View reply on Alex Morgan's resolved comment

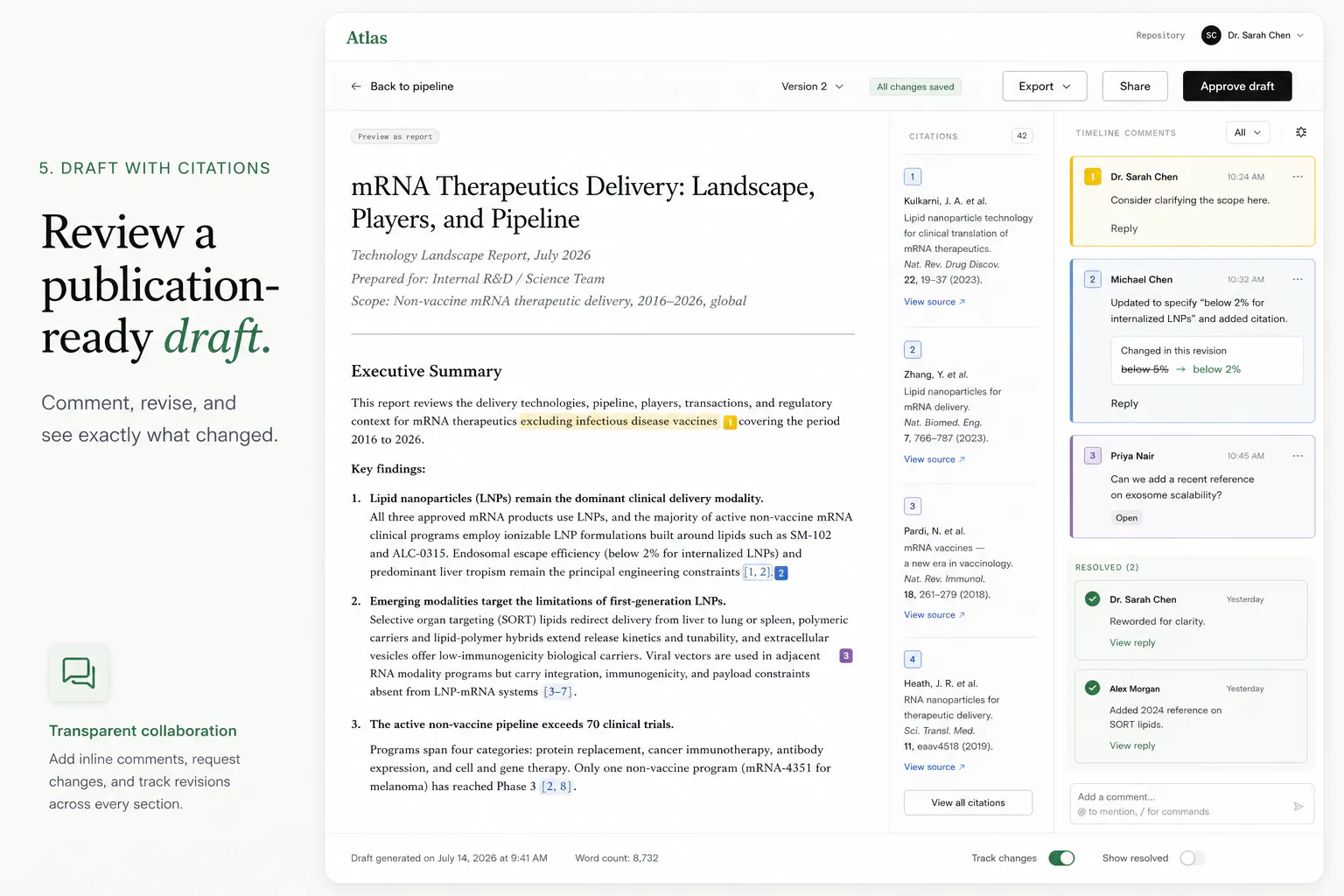pos(1132,745)
